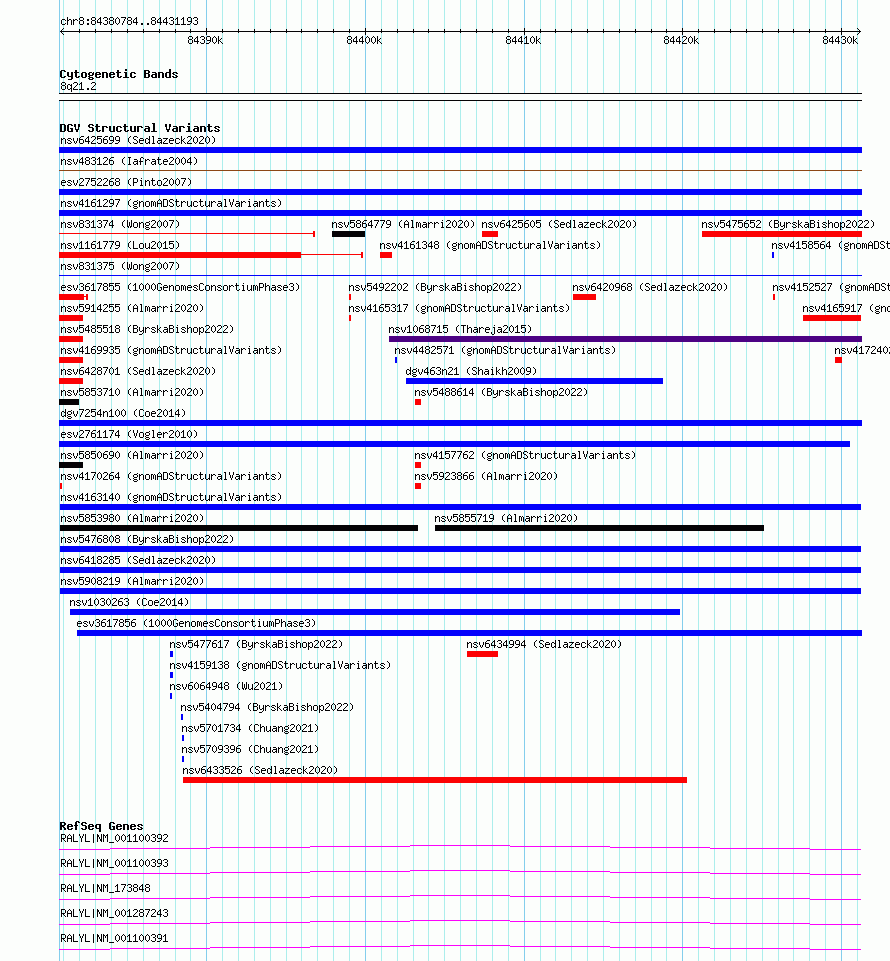
Task: Click the black bar under nsv5855719
Action: coord(599,528)
